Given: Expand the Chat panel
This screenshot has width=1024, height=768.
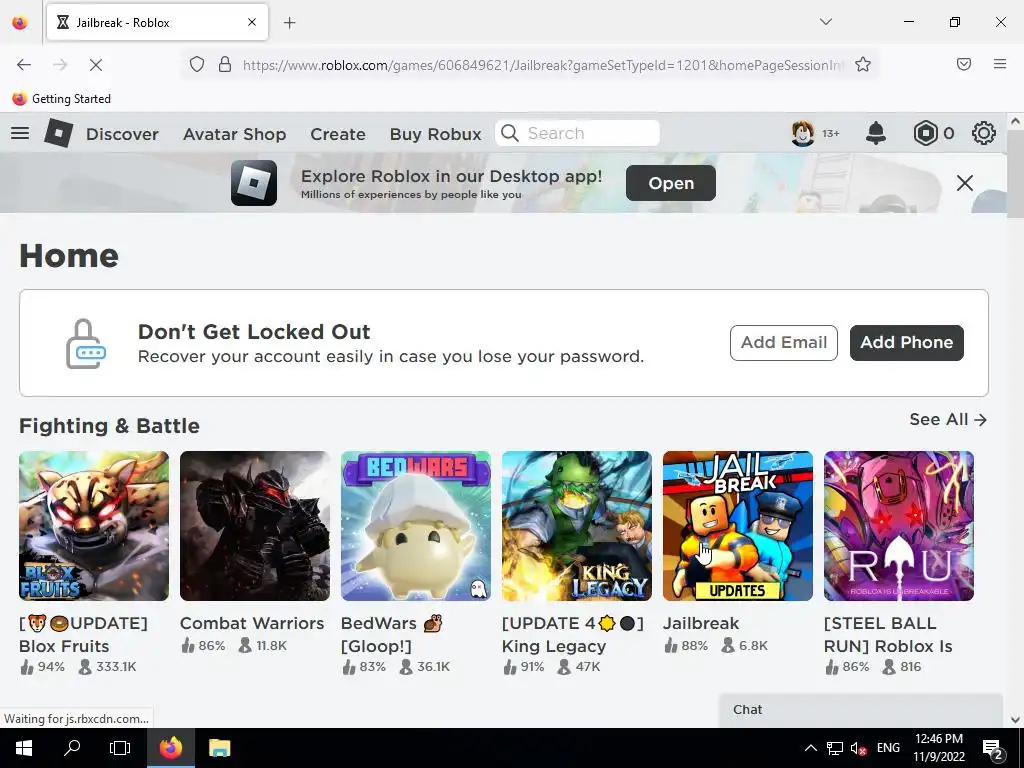Looking at the screenshot, I should pos(861,710).
